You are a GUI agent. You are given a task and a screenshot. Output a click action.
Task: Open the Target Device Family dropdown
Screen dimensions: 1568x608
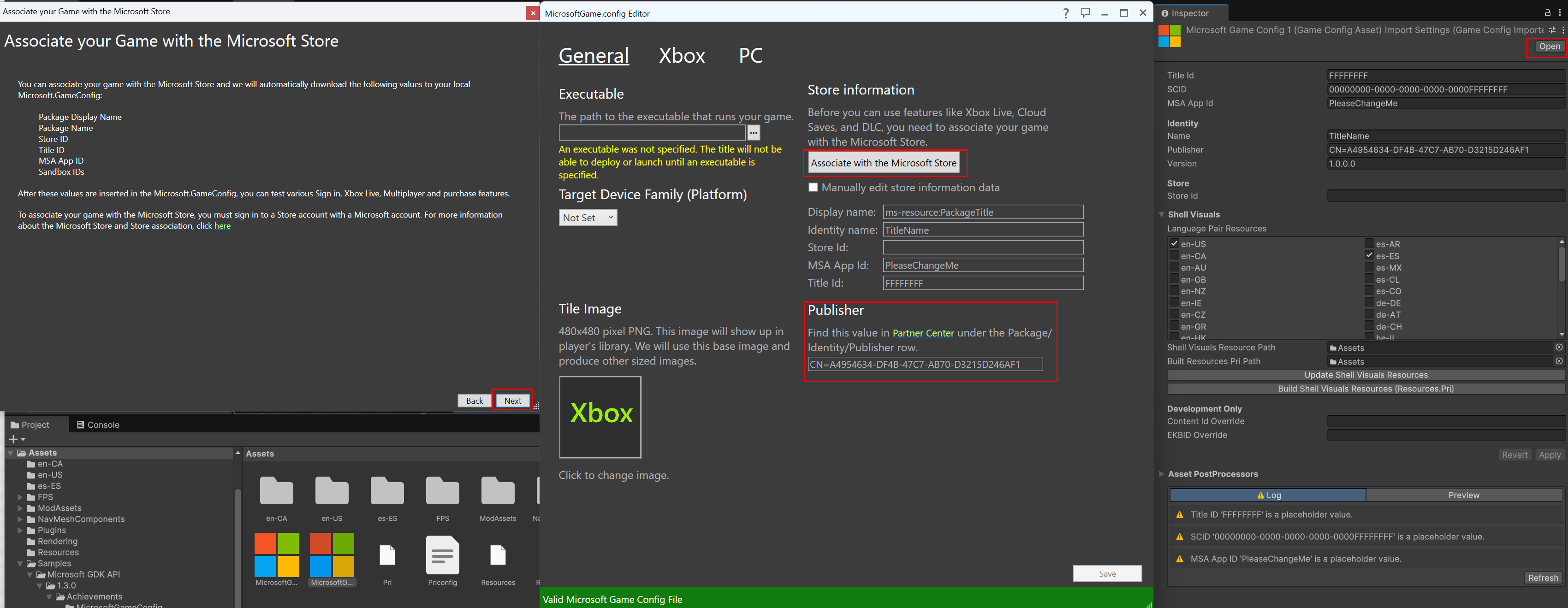588,217
